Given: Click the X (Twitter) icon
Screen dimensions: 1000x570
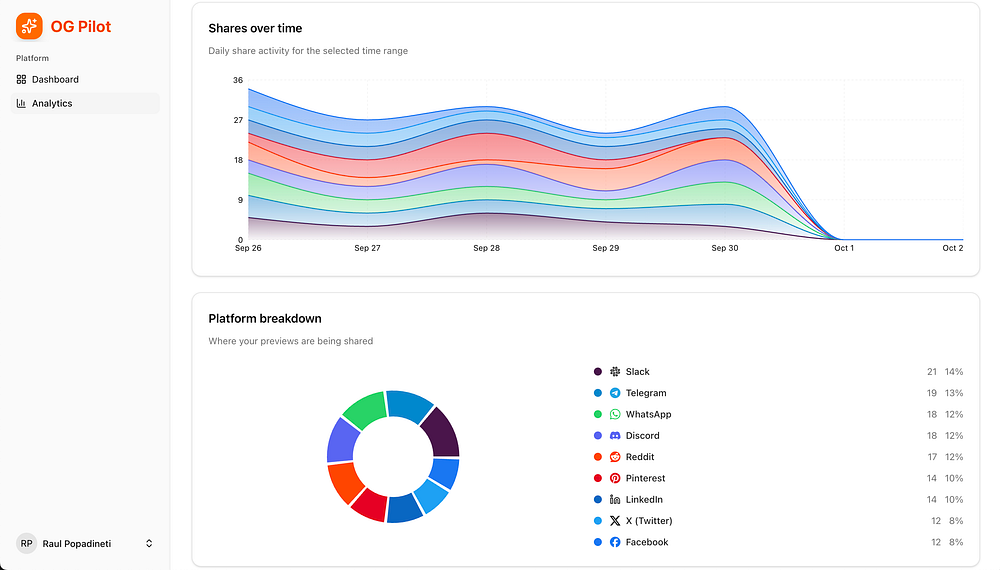Looking at the screenshot, I should [615, 521].
